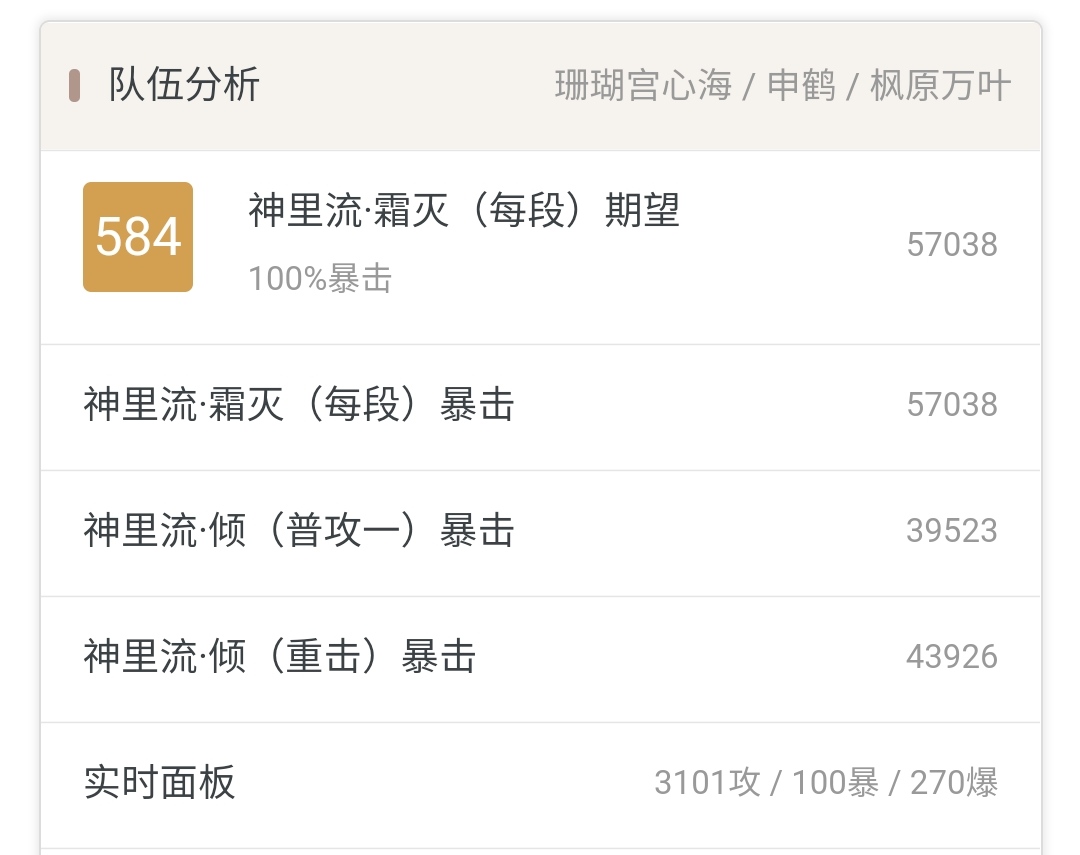Click the 100暴 crit rate stat
The width and height of the screenshot is (1080, 855).
click(x=835, y=783)
